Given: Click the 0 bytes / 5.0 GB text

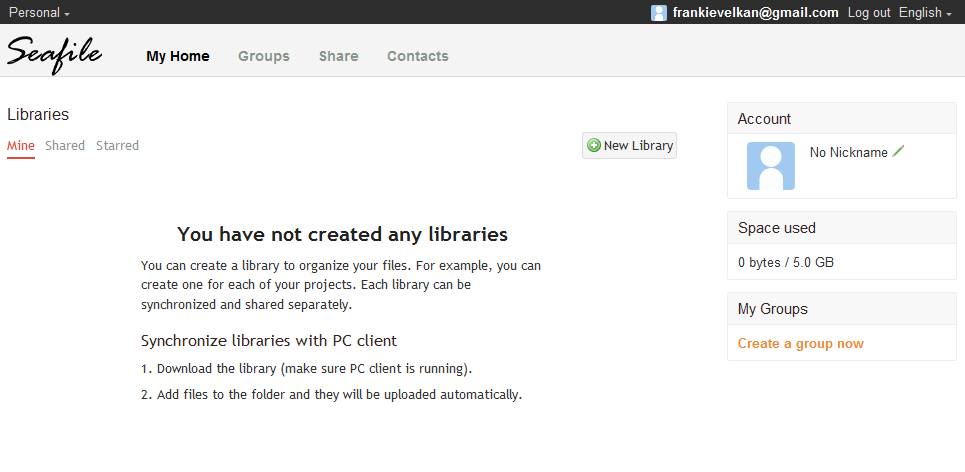Looking at the screenshot, I should (x=786, y=262).
